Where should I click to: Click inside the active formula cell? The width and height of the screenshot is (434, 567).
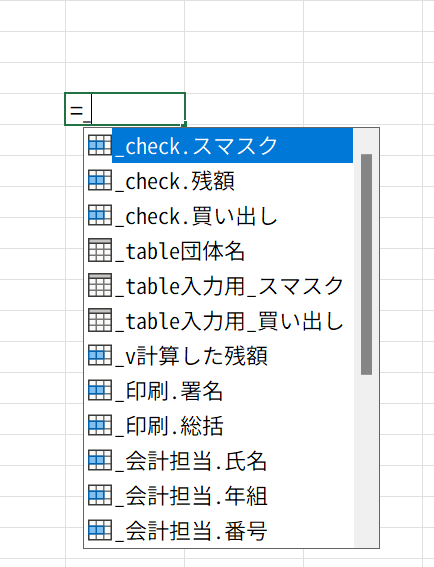click(125, 109)
